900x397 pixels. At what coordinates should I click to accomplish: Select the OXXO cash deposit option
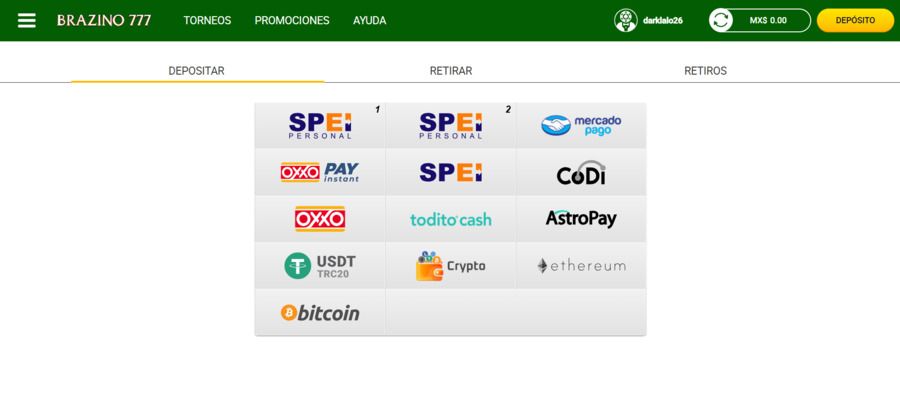[320, 219]
